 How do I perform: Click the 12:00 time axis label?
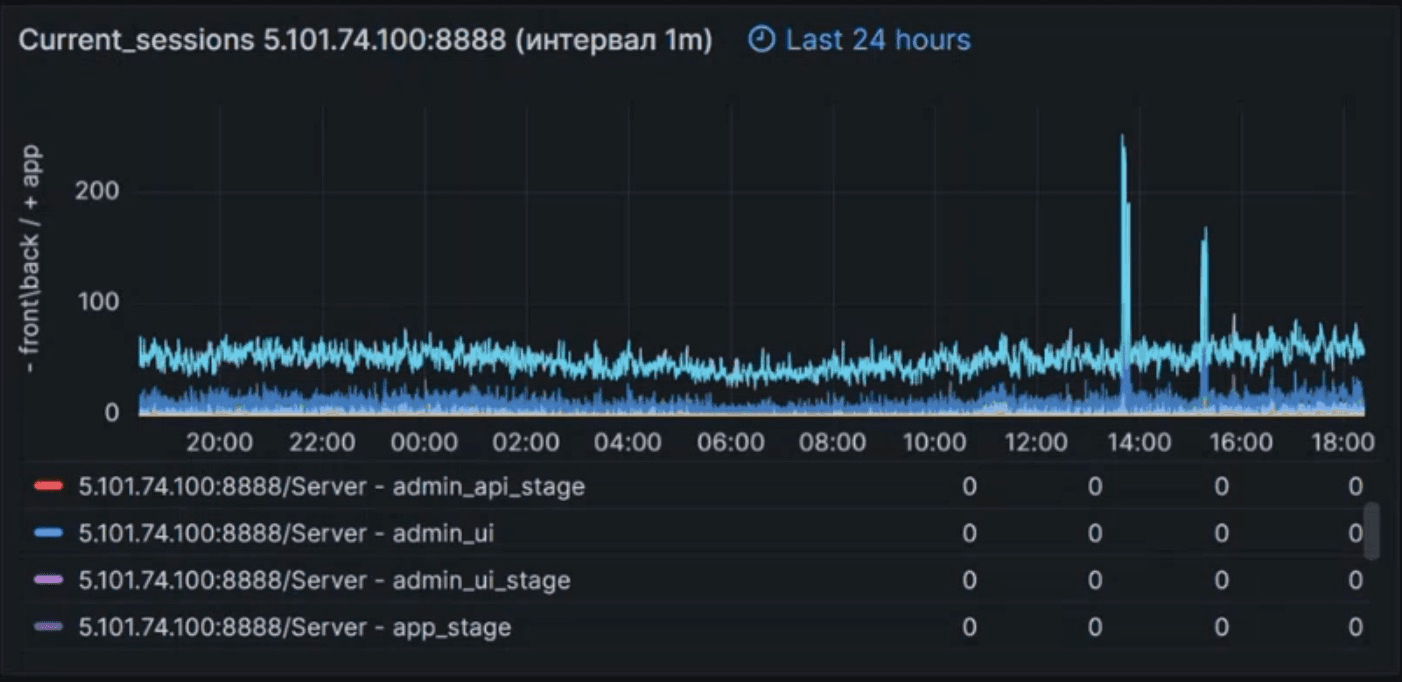point(1039,442)
